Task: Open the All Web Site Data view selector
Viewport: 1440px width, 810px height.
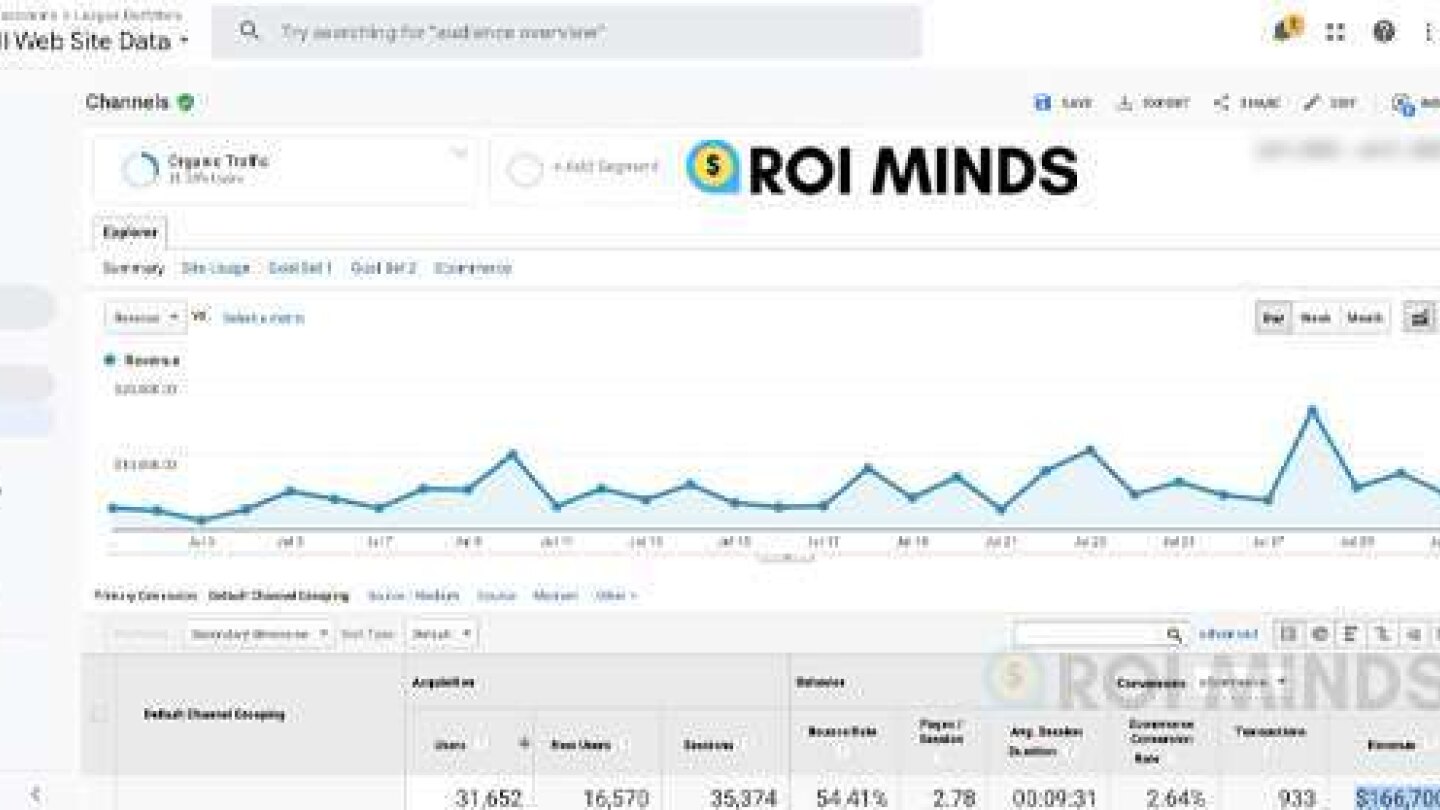Action: pyautogui.click(x=94, y=41)
